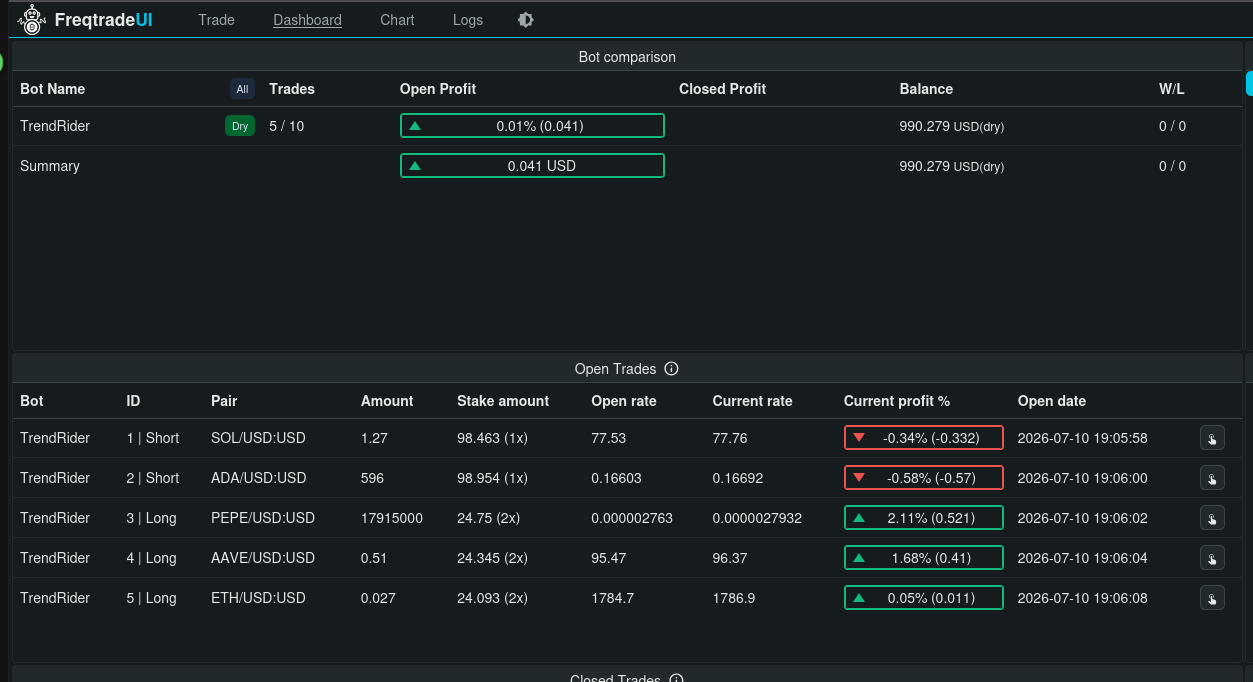The height and width of the screenshot is (682, 1253).
Task: Sort by Closed Profit column header
Action: 722,89
